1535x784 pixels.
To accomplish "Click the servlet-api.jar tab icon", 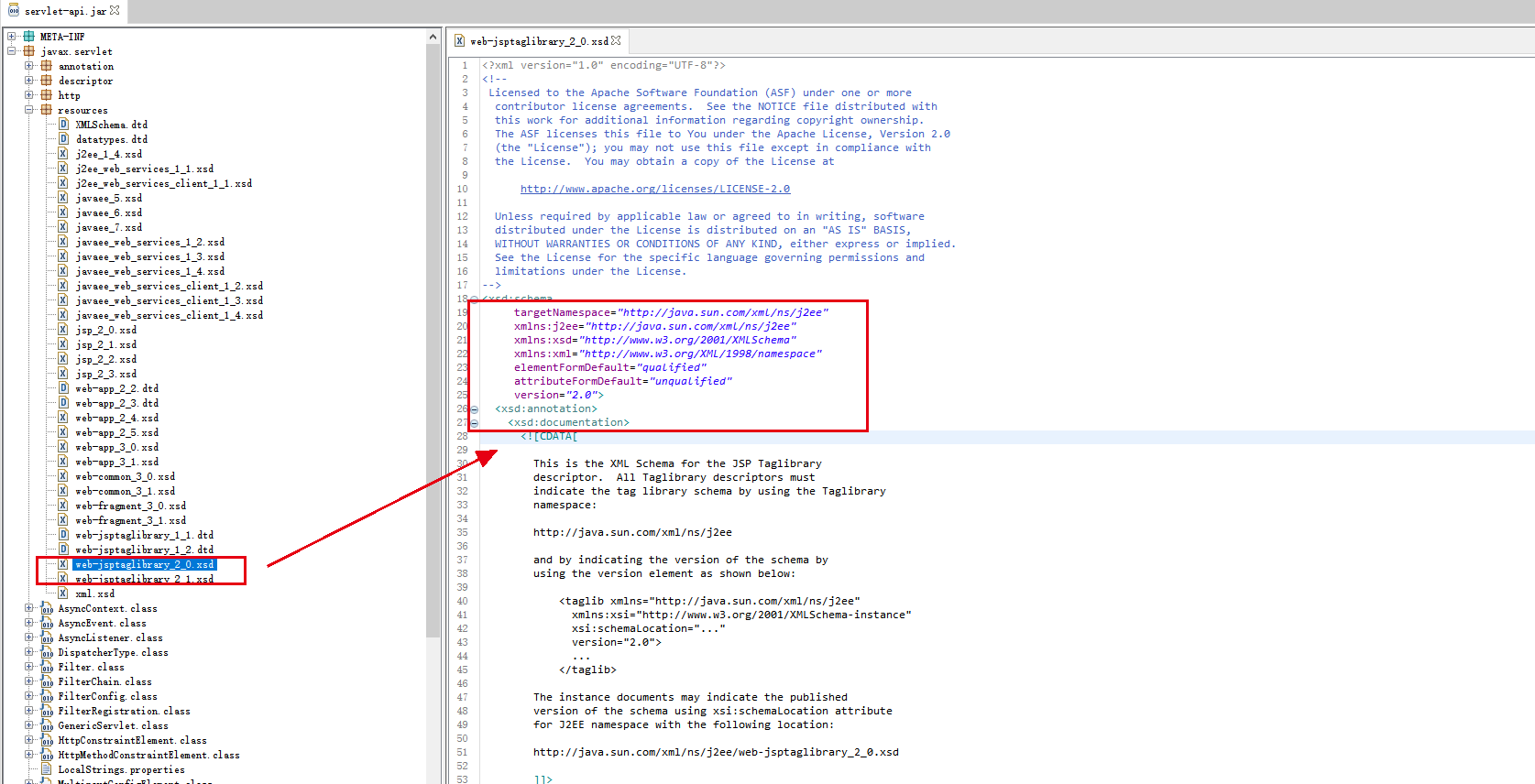I will [x=14, y=11].
